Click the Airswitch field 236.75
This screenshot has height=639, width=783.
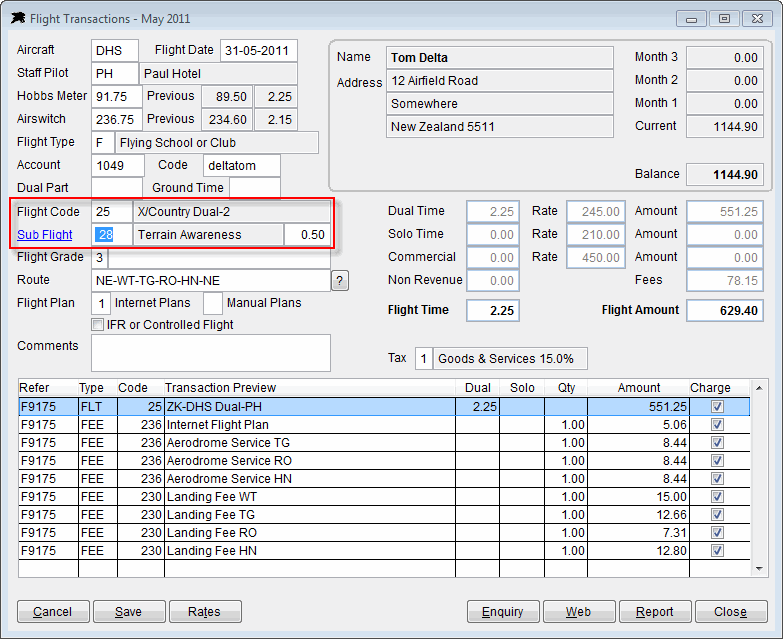tap(117, 119)
